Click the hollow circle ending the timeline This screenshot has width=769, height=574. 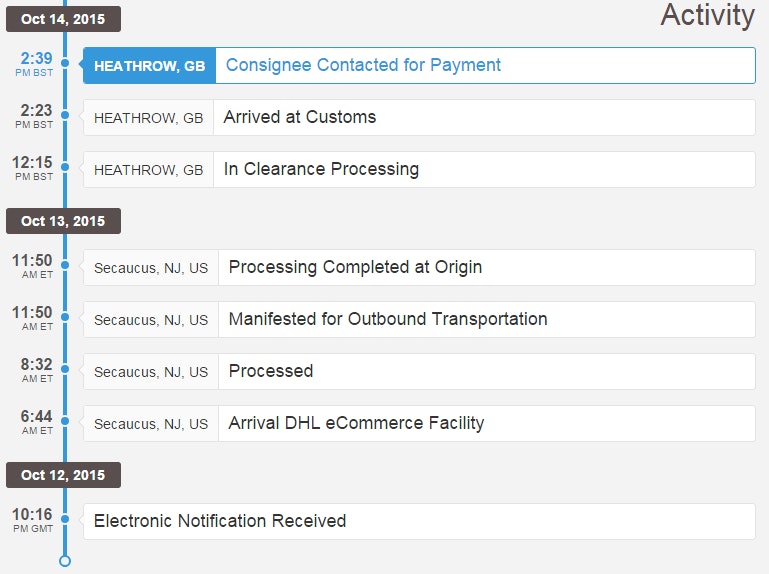(65, 561)
